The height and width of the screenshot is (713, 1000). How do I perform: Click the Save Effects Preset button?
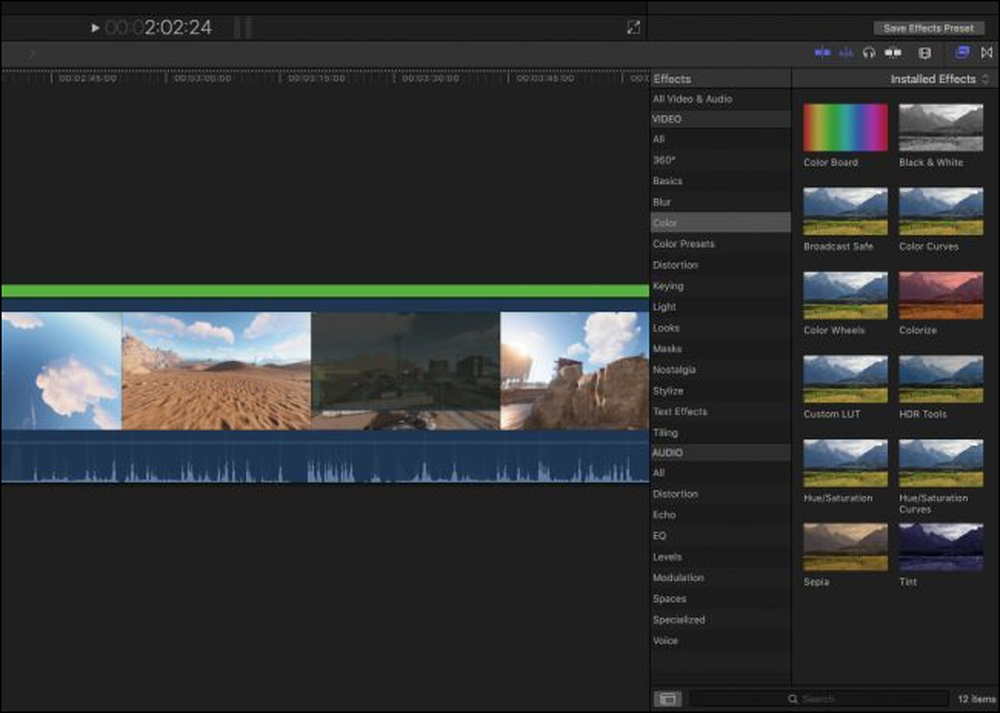coord(928,28)
